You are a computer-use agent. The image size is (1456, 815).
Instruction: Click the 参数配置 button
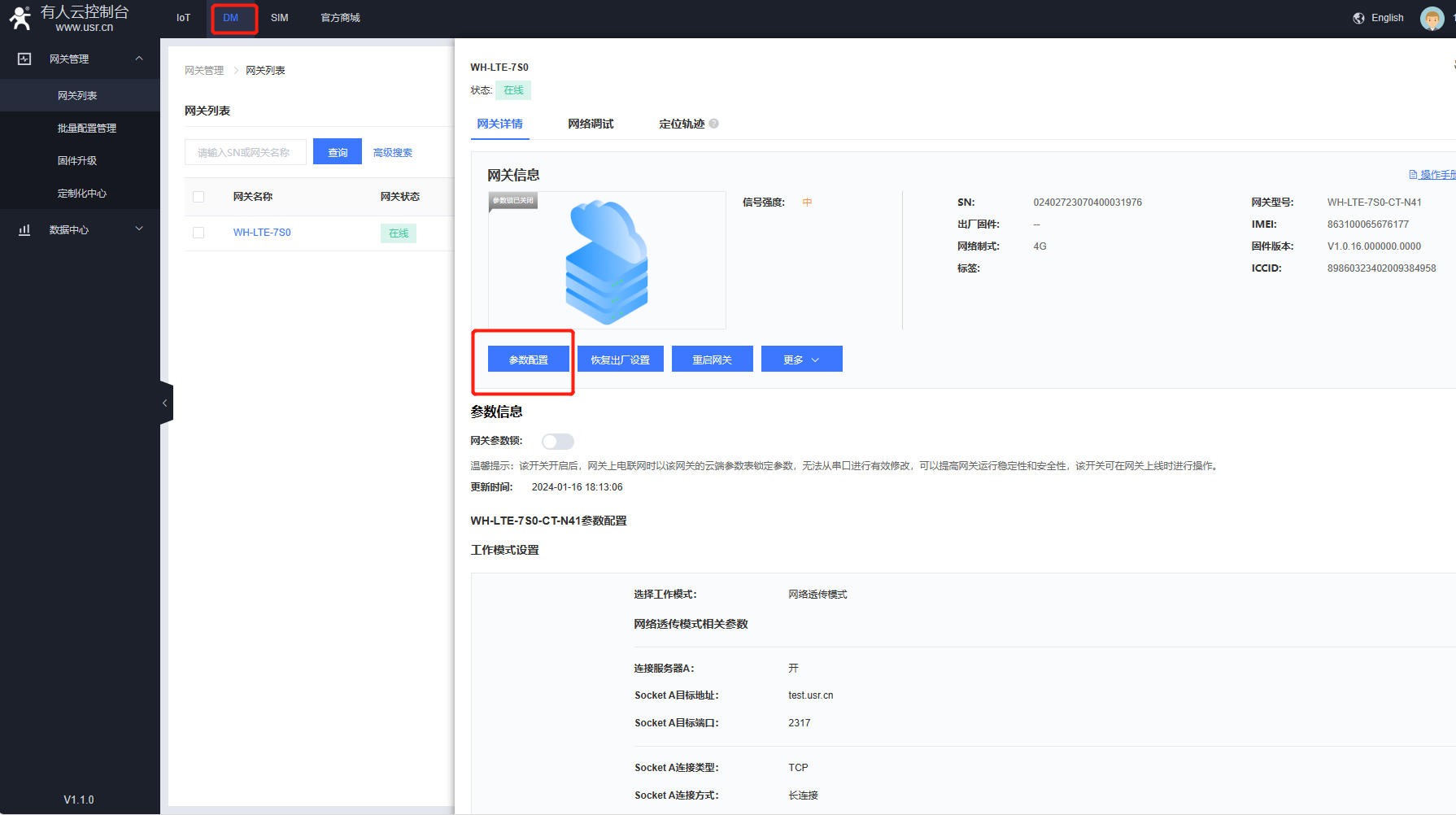click(x=529, y=360)
